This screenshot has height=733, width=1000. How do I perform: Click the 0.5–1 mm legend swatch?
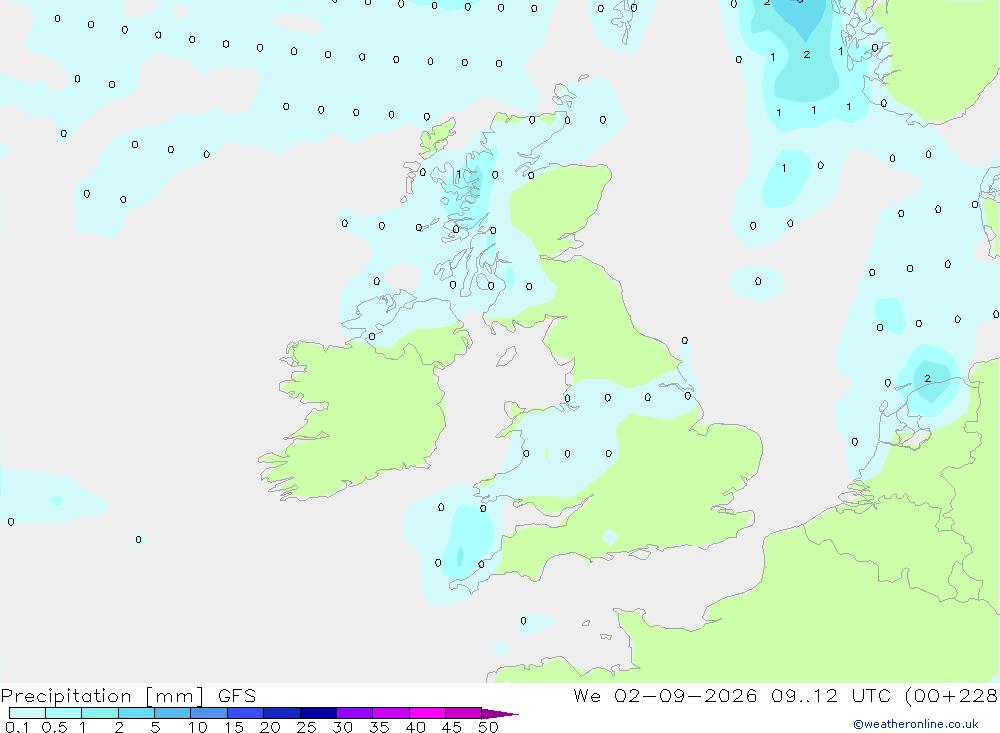point(64,713)
